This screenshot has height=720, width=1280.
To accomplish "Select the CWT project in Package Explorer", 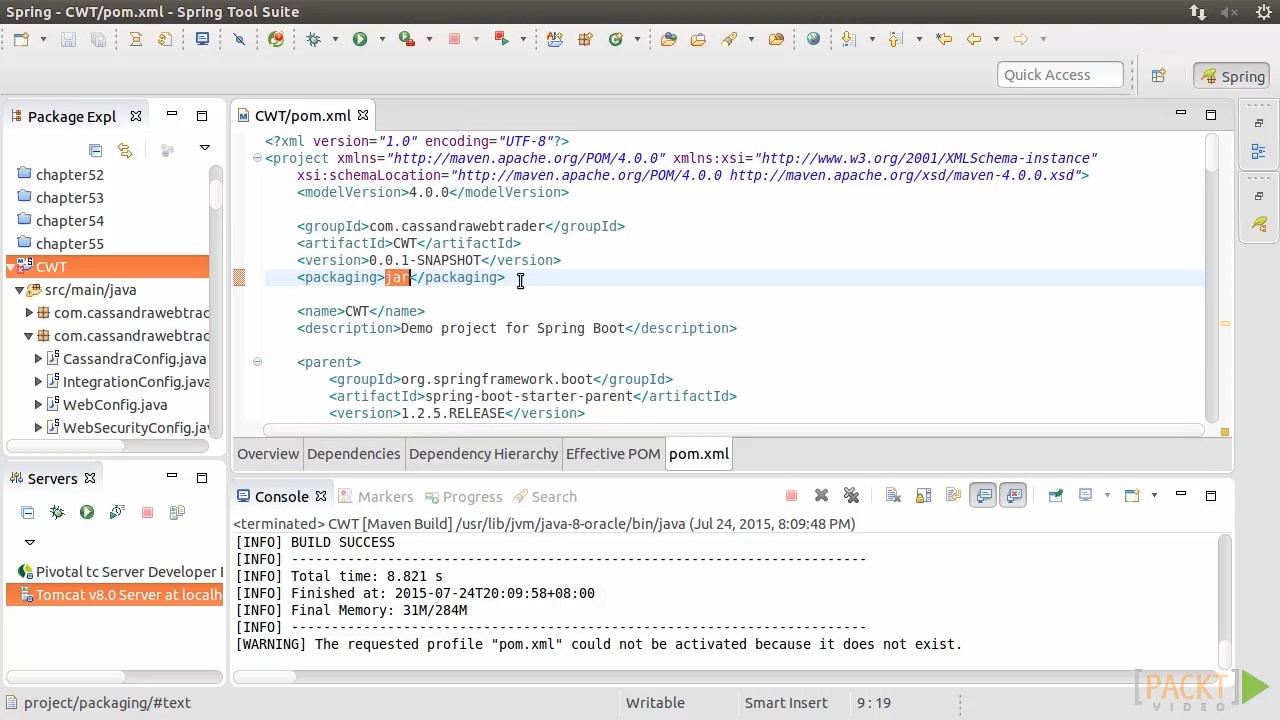I will [108, 267].
